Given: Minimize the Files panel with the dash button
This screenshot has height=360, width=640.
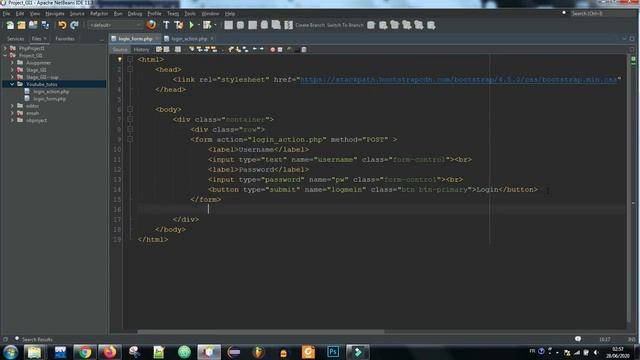Looking at the screenshot, I should coord(102,39).
